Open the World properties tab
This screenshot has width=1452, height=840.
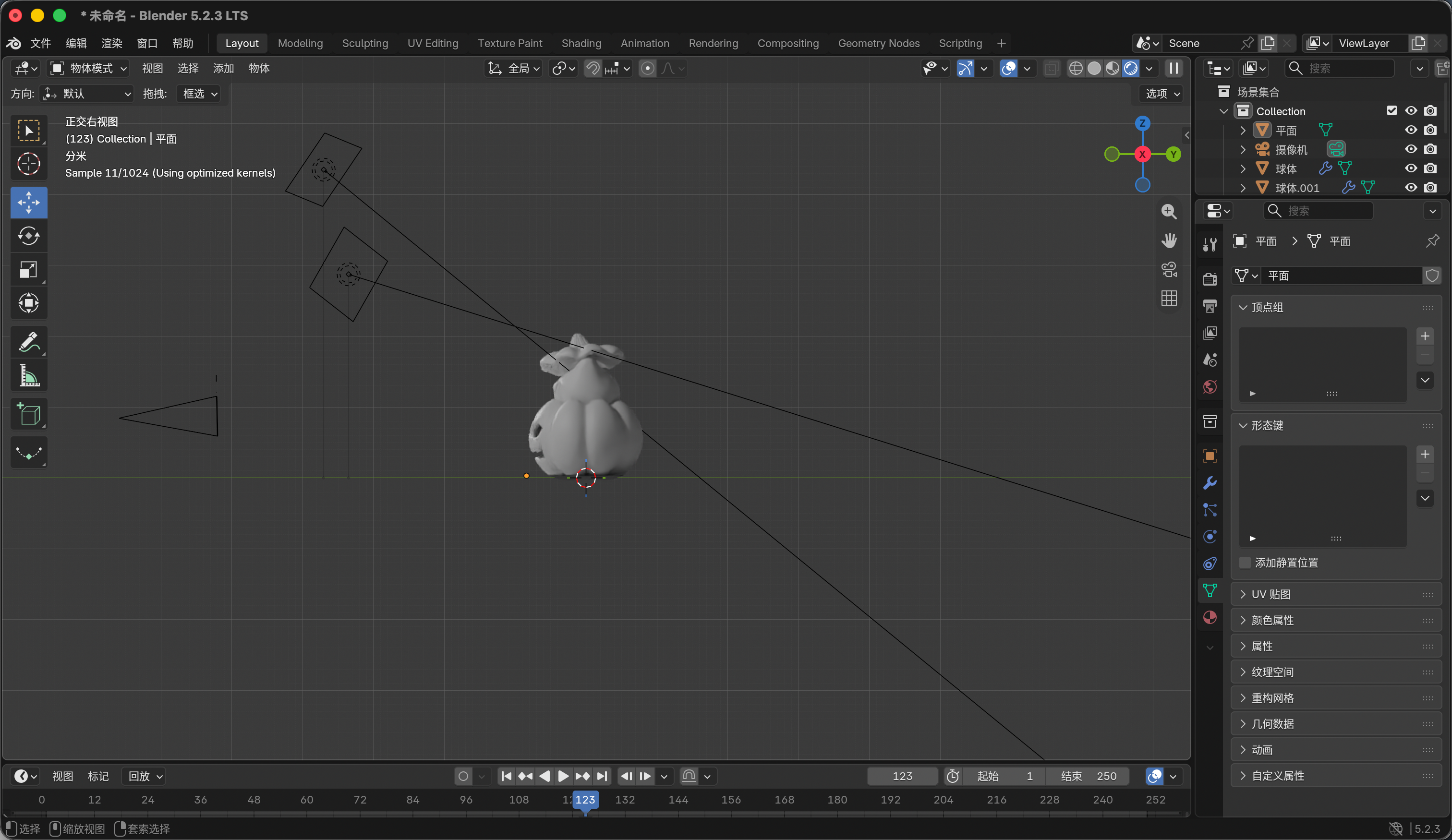pyautogui.click(x=1210, y=386)
